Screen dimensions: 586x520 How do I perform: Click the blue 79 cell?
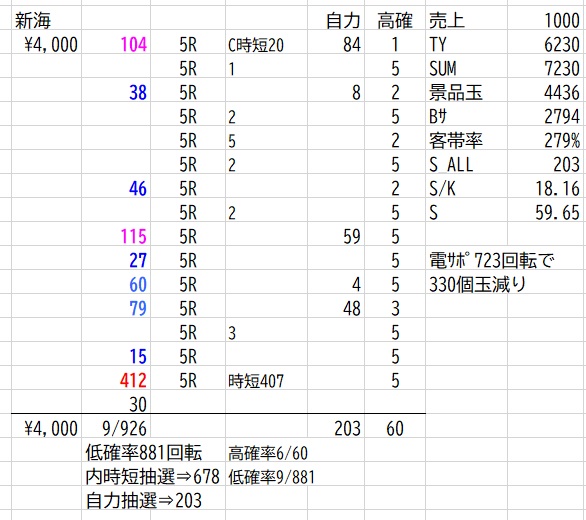pos(116,308)
